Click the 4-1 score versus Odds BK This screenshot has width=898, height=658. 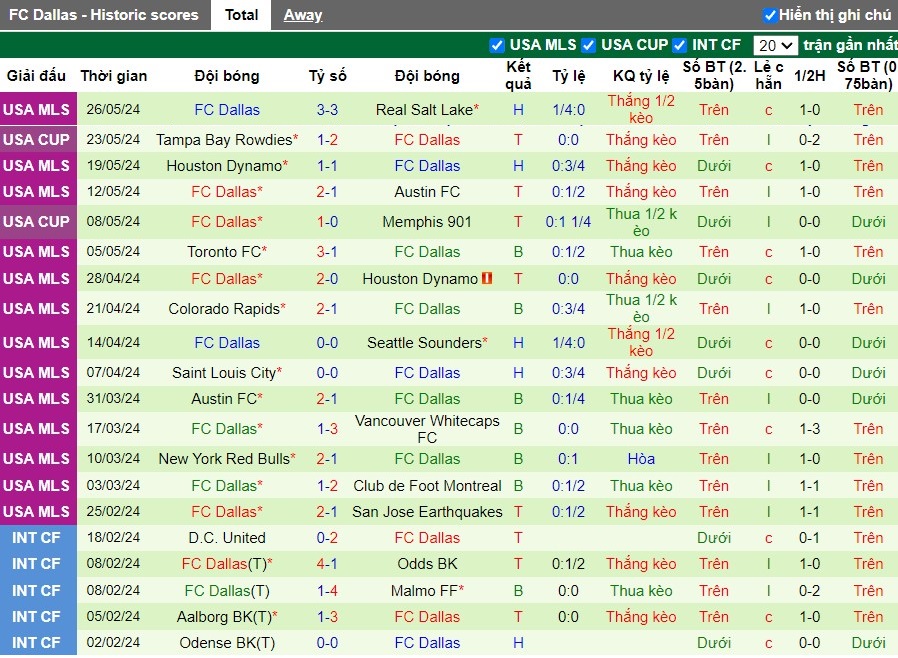327,564
